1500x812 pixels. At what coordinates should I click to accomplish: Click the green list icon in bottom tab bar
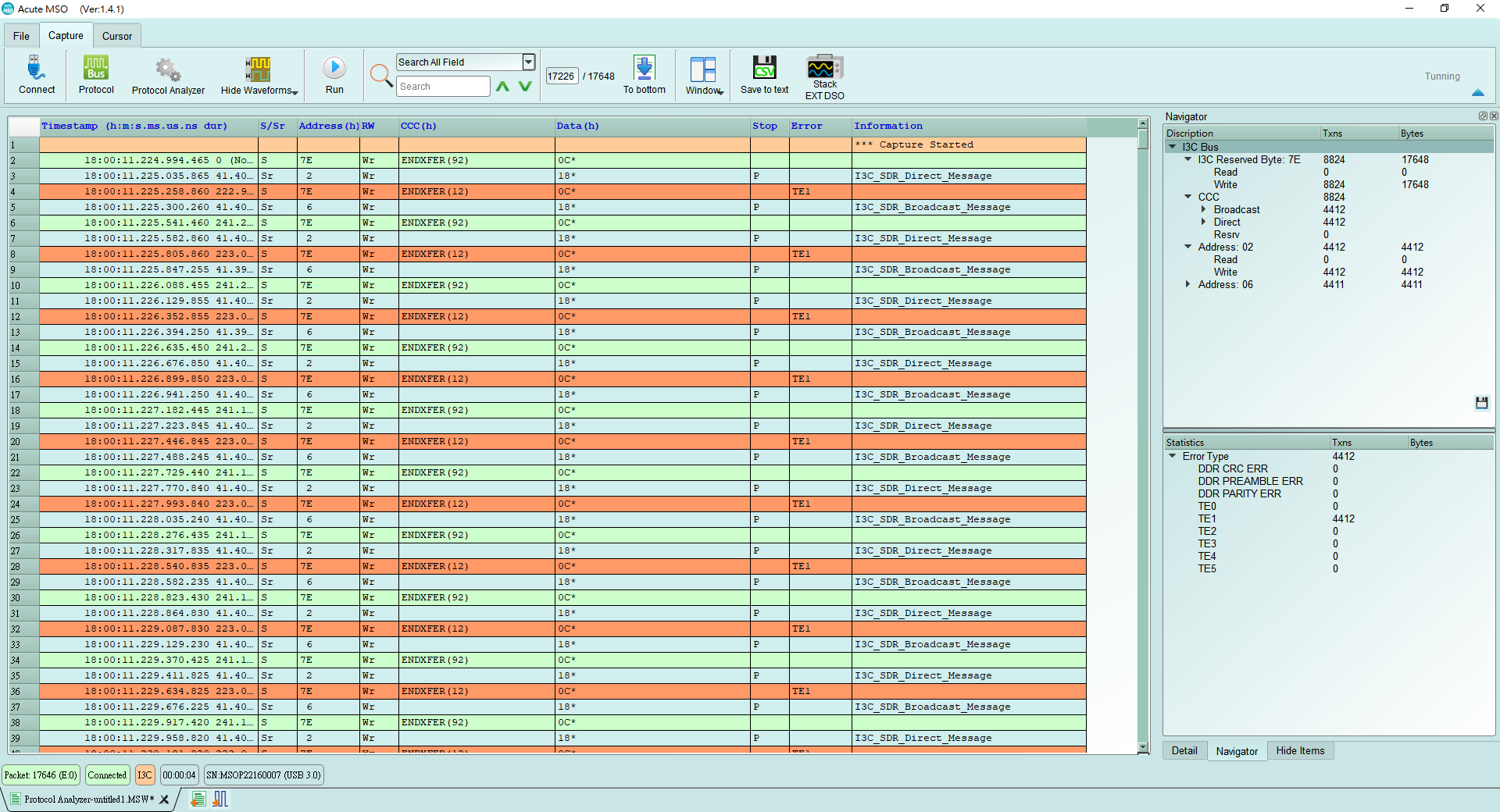(198, 799)
